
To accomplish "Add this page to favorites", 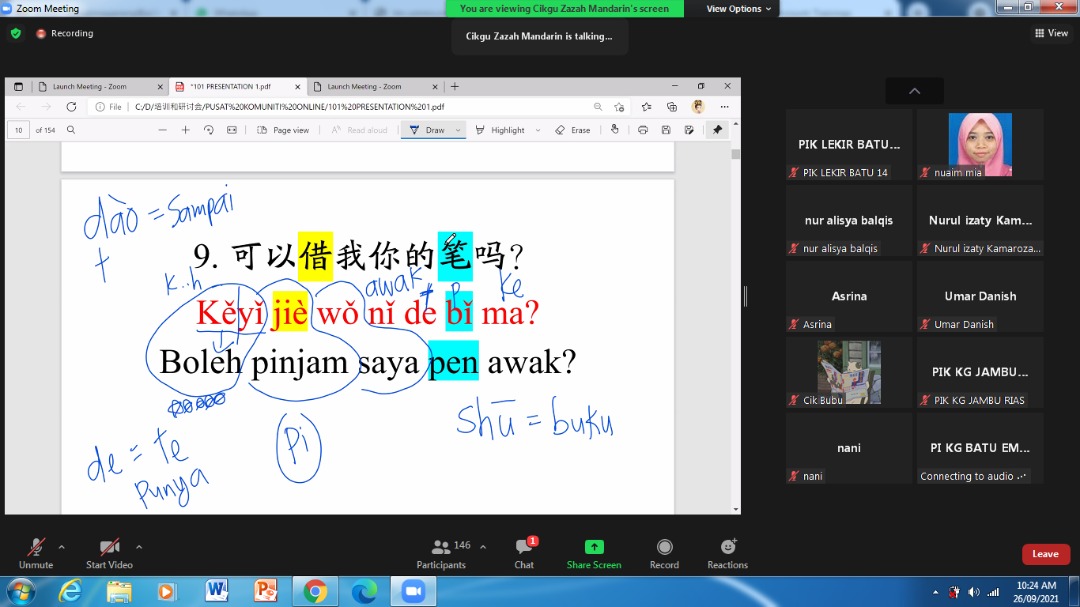I will click(x=619, y=107).
